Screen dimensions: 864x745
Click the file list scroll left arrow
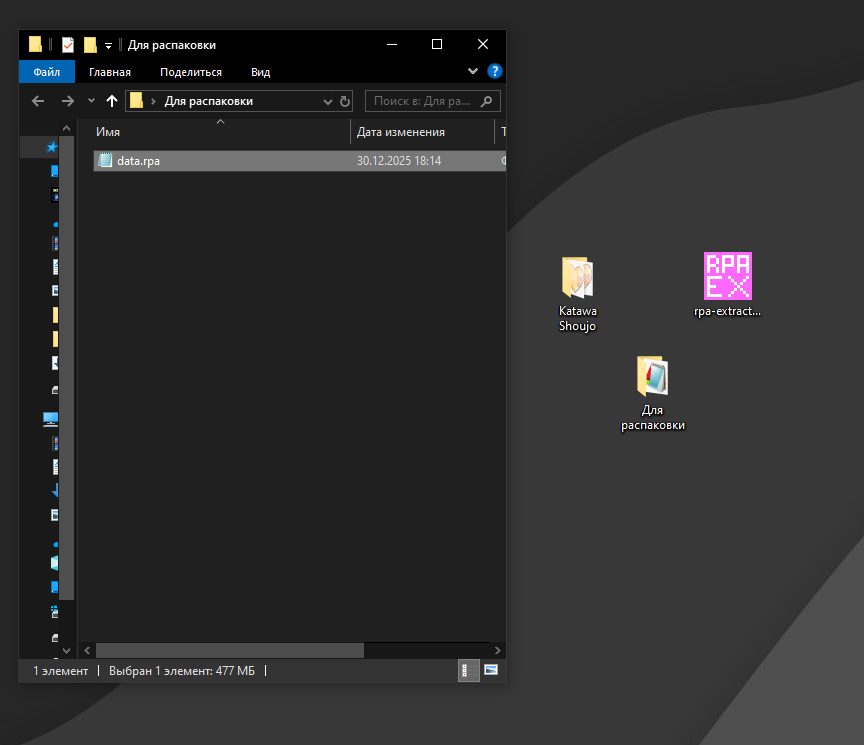(87, 651)
